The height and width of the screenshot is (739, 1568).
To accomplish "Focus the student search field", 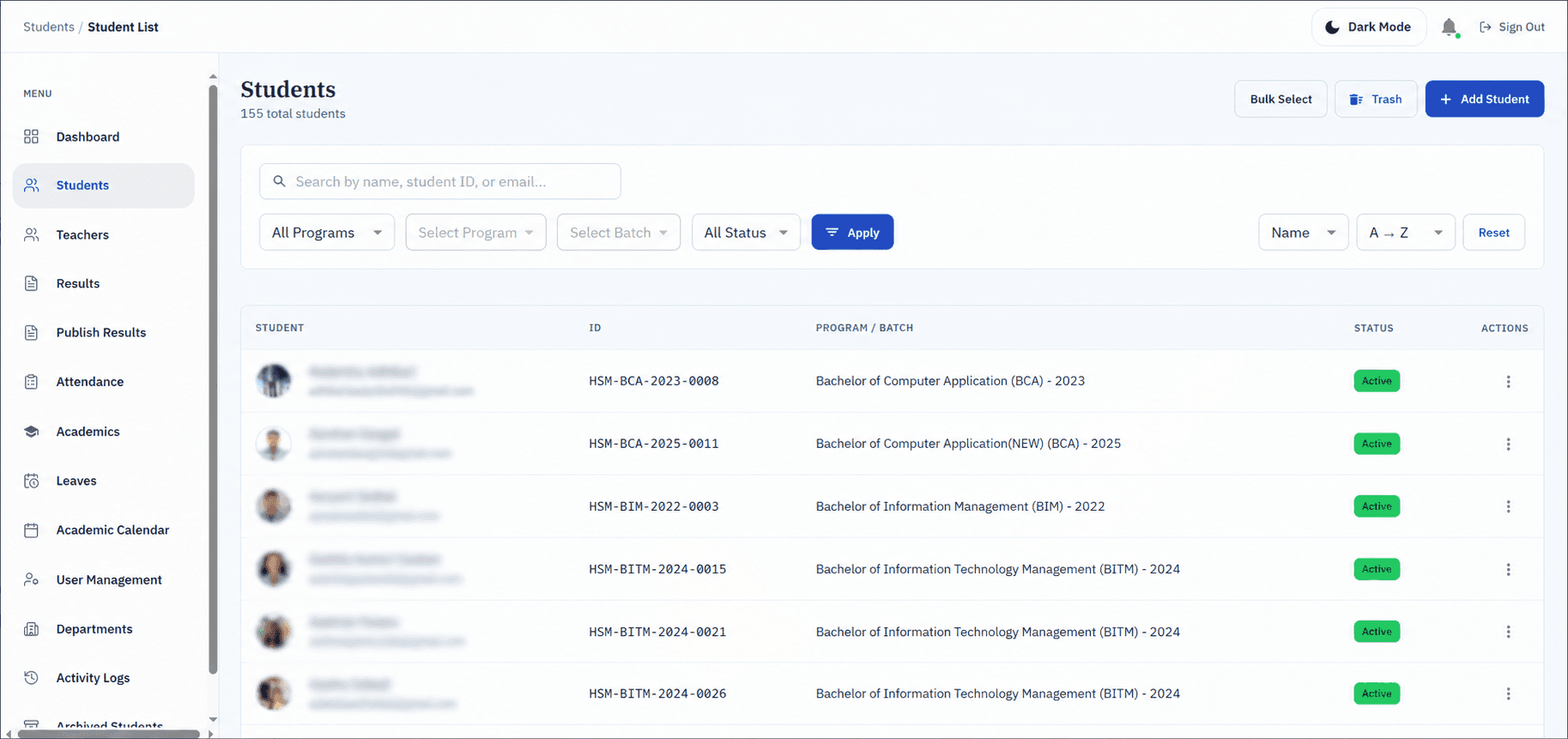I will click(440, 181).
